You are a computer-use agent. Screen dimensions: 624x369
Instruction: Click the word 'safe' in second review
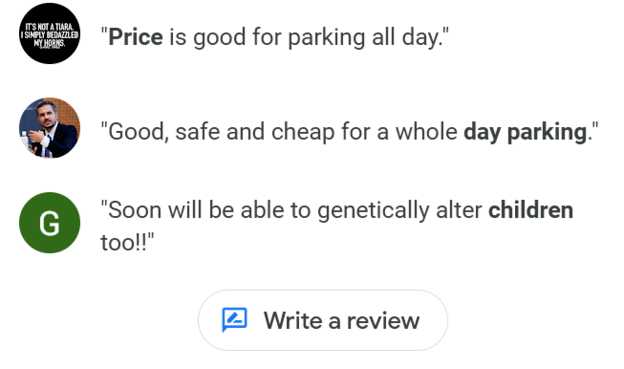197,132
